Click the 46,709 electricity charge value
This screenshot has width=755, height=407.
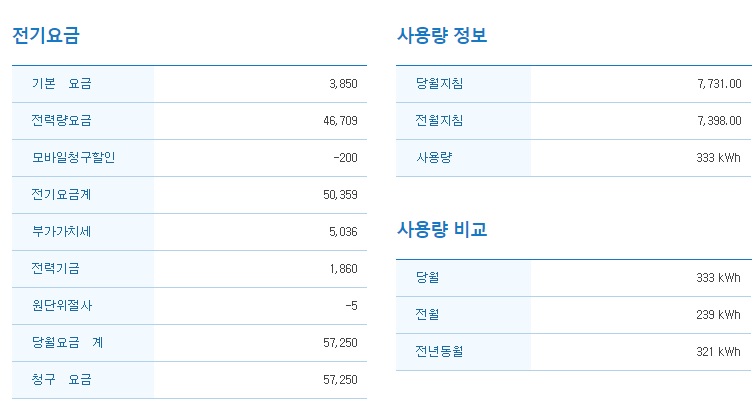pos(340,121)
